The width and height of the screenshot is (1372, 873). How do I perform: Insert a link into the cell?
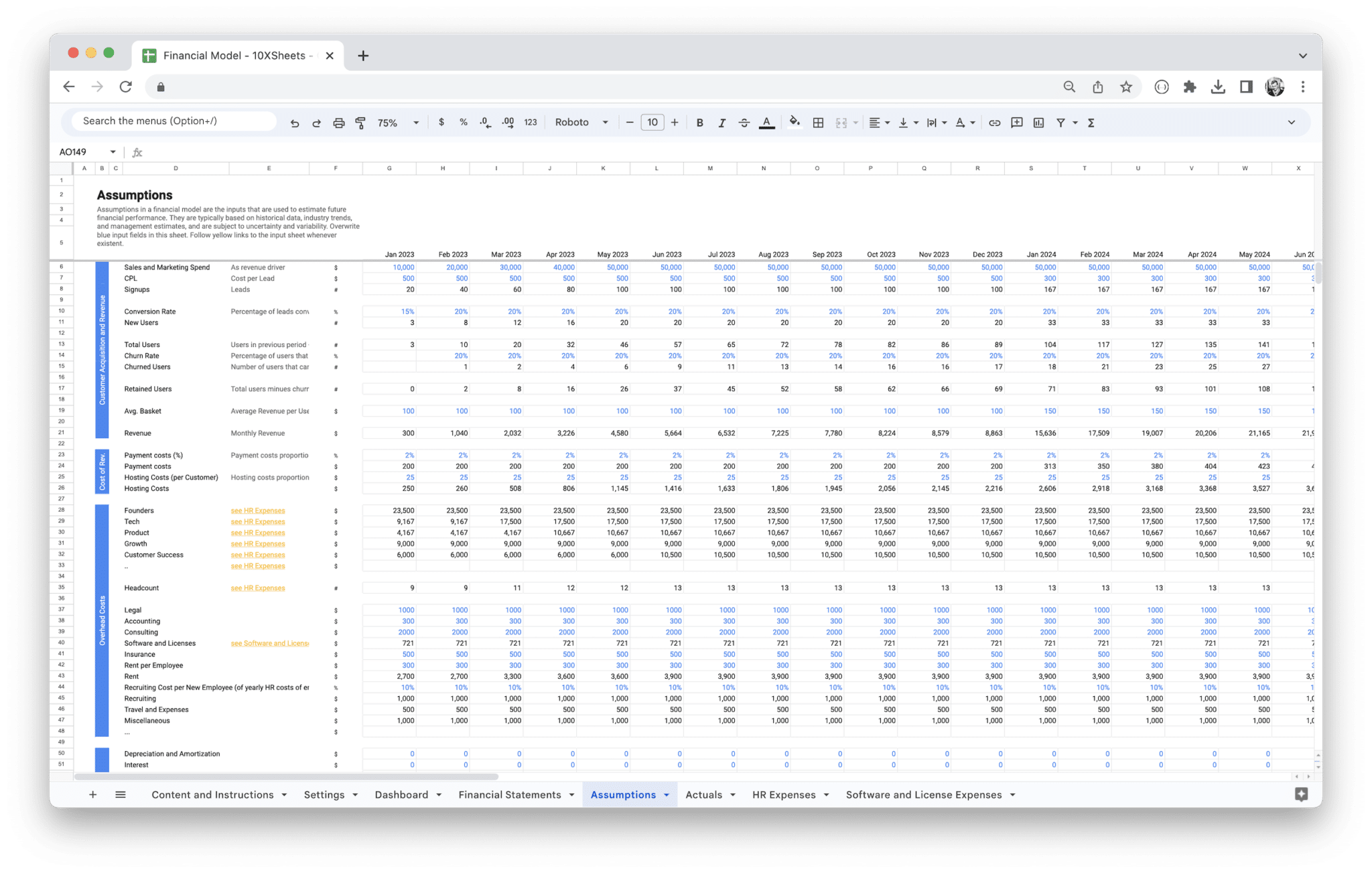click(994, 123)
